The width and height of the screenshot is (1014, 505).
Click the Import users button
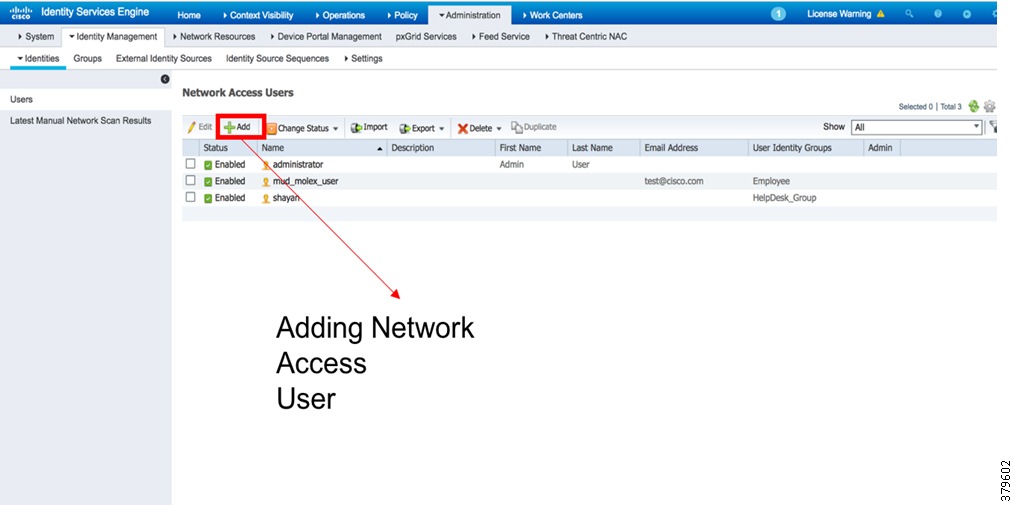[369, 127]
